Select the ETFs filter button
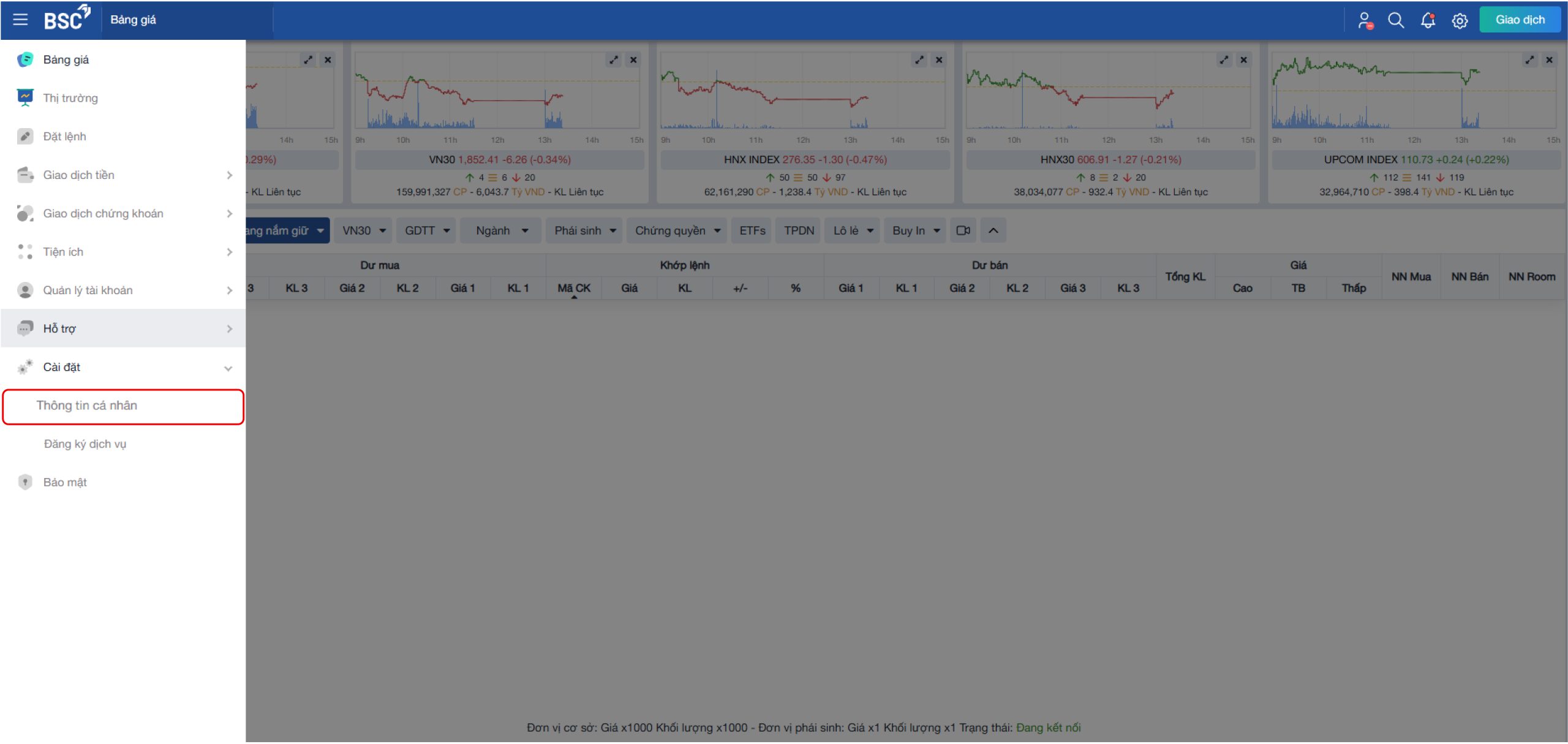This screenshot has width=1568, height=744. (x=752, y=230)
